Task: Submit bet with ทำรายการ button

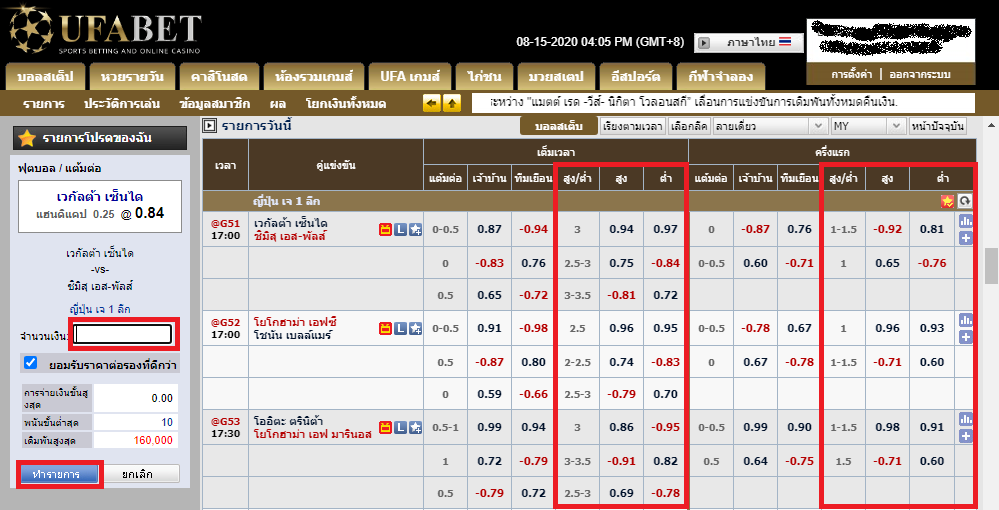Action: (x=58, y=474)
